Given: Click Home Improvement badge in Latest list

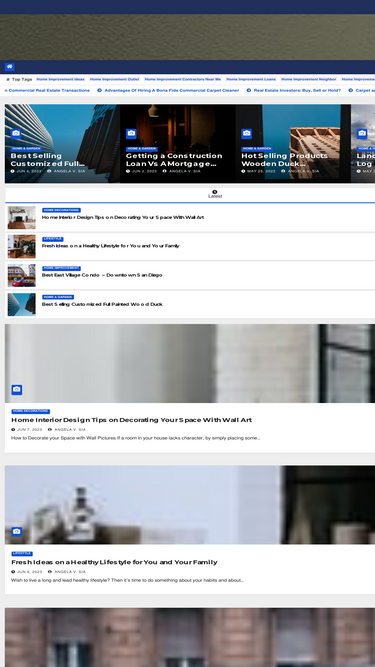Looking at the screenshot, I should (x=61, y=268).
